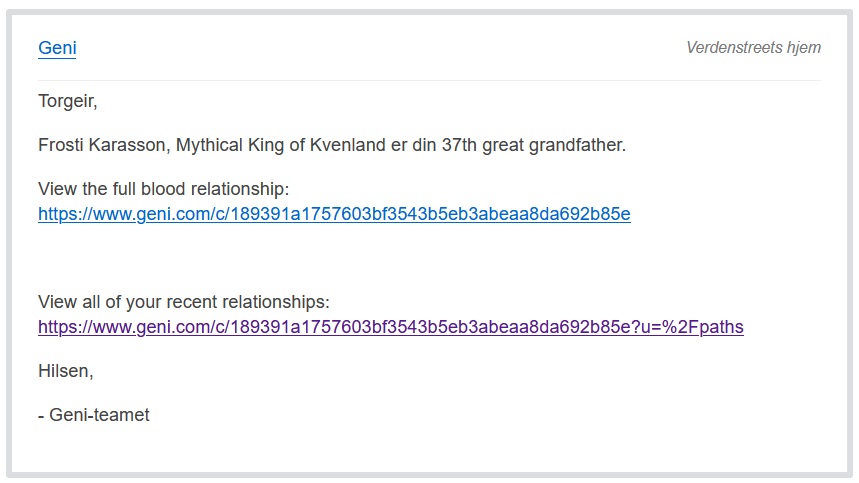Click the 'Verdenstreets hjem' tagline text
The image size is (859, 483).
pyautogui.click(x=753, y=48)
